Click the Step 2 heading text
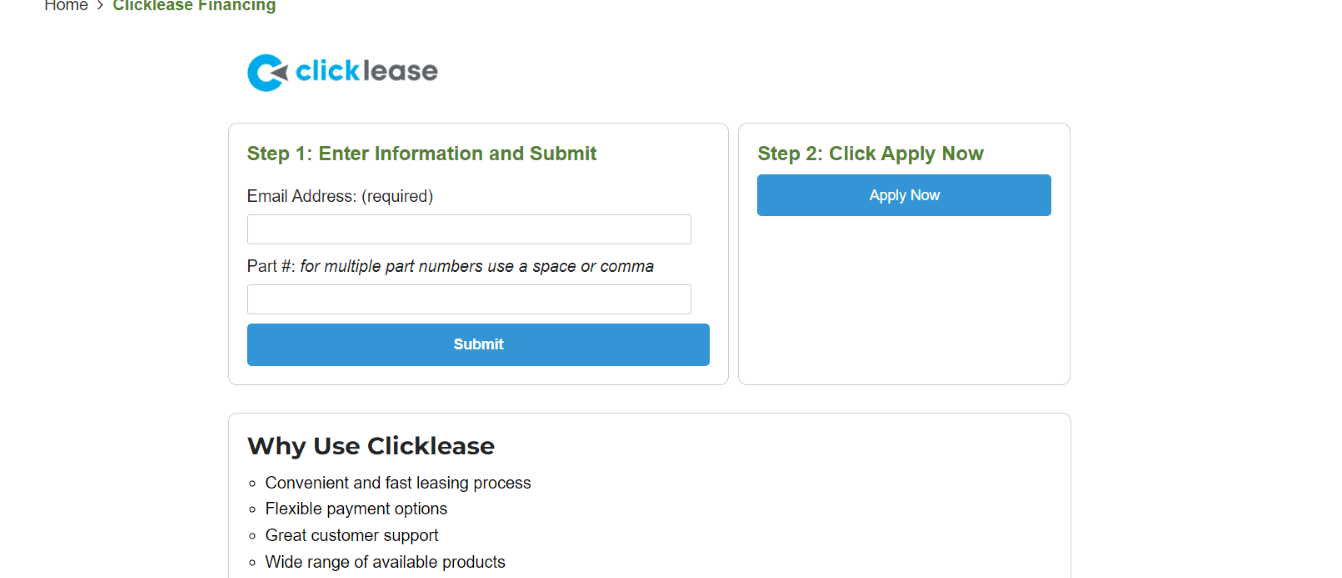Screen dimensions: 1342x578 870,153
